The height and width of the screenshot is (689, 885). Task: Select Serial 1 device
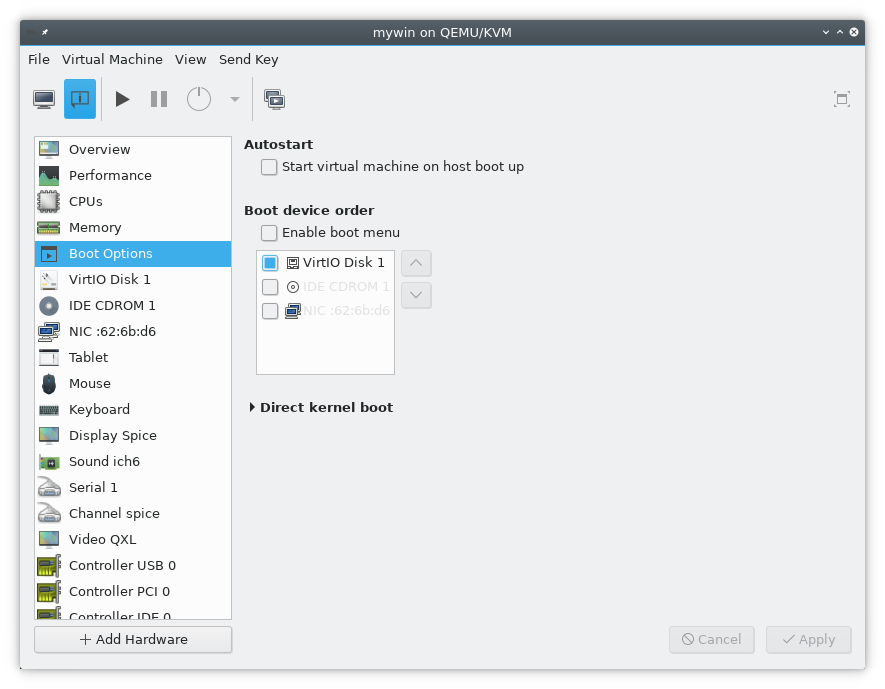click(133, 487)
